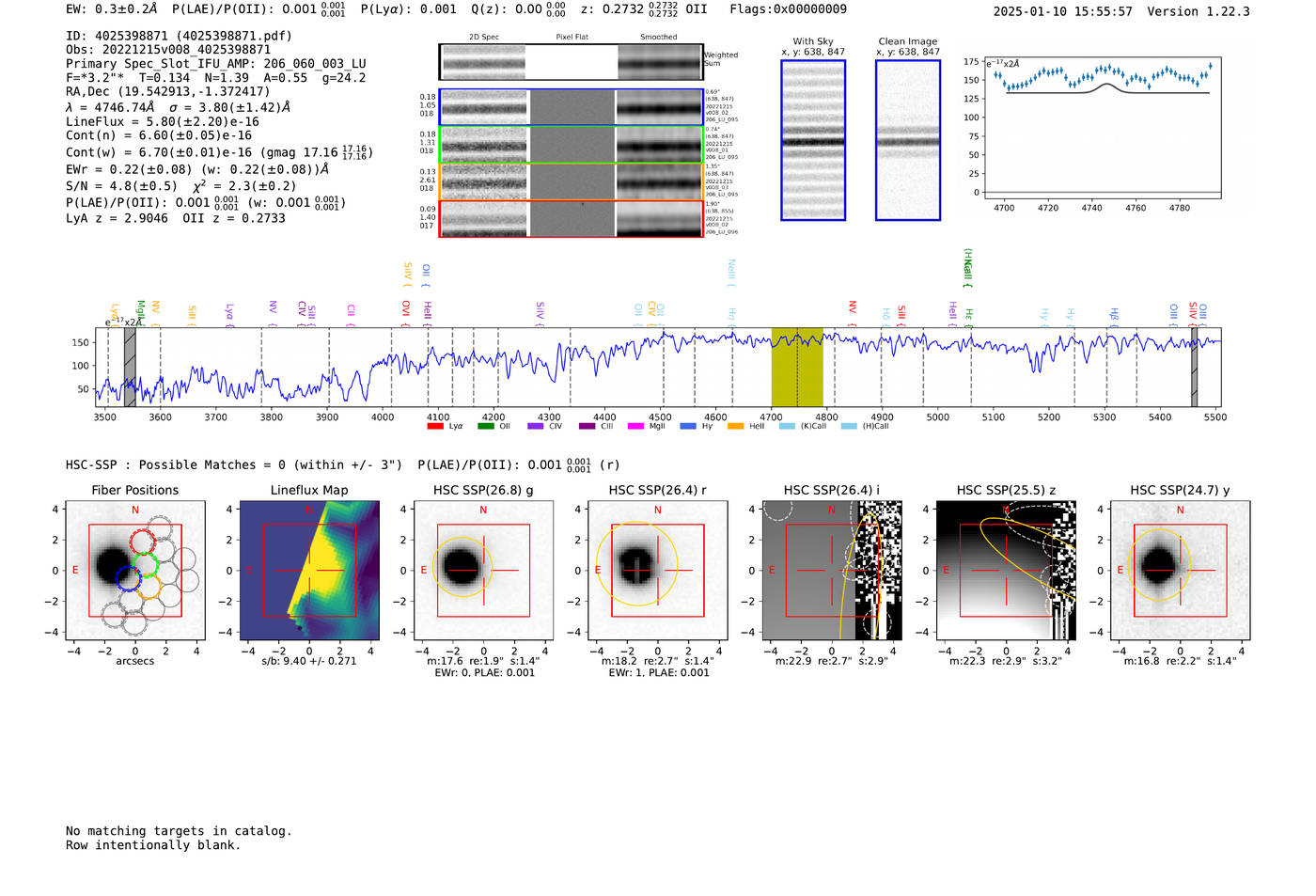Click the timestamp 2025-01-10 15:55:57

pos(1063,12)
